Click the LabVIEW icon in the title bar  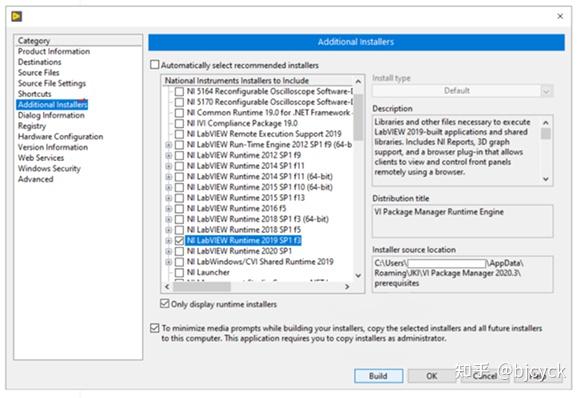click(17, 16)
